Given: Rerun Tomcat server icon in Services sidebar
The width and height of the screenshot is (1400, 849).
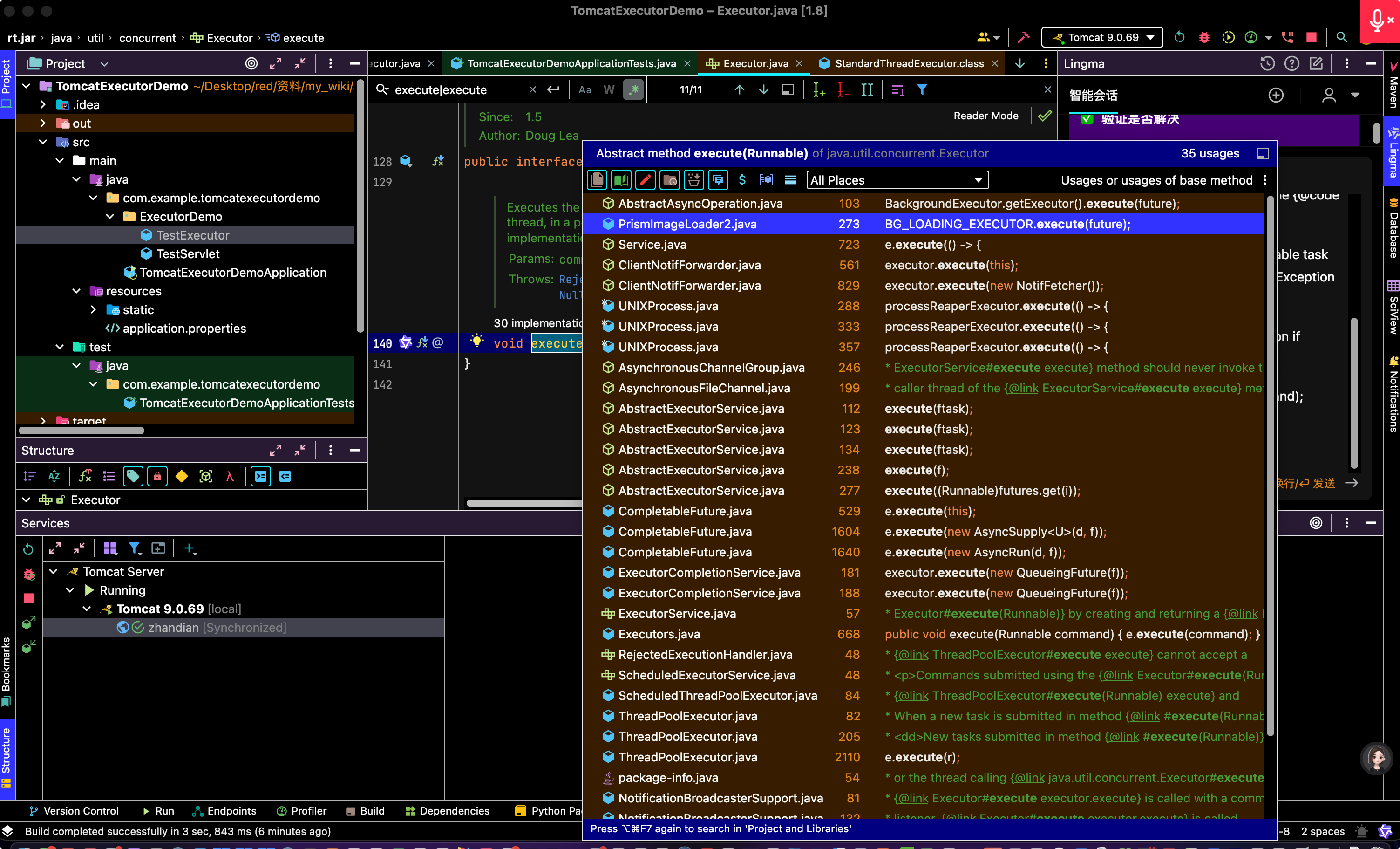Looking at the screenshot, I should pyautogui.click(x=28, y=549).
